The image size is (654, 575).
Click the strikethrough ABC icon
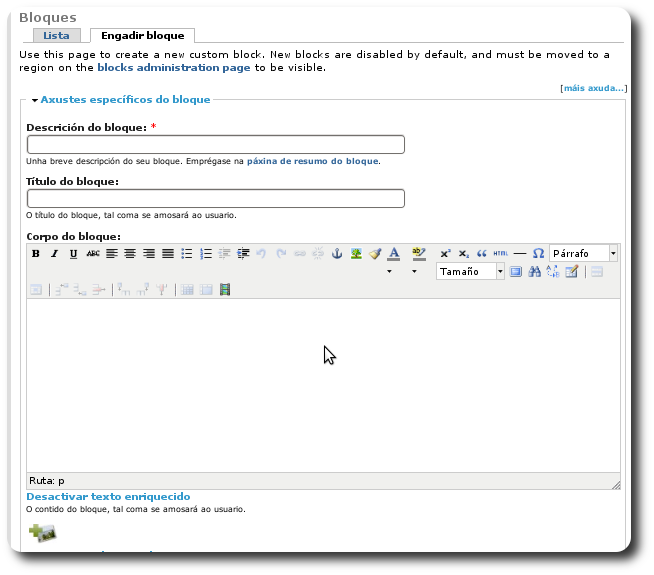point(93,254)
